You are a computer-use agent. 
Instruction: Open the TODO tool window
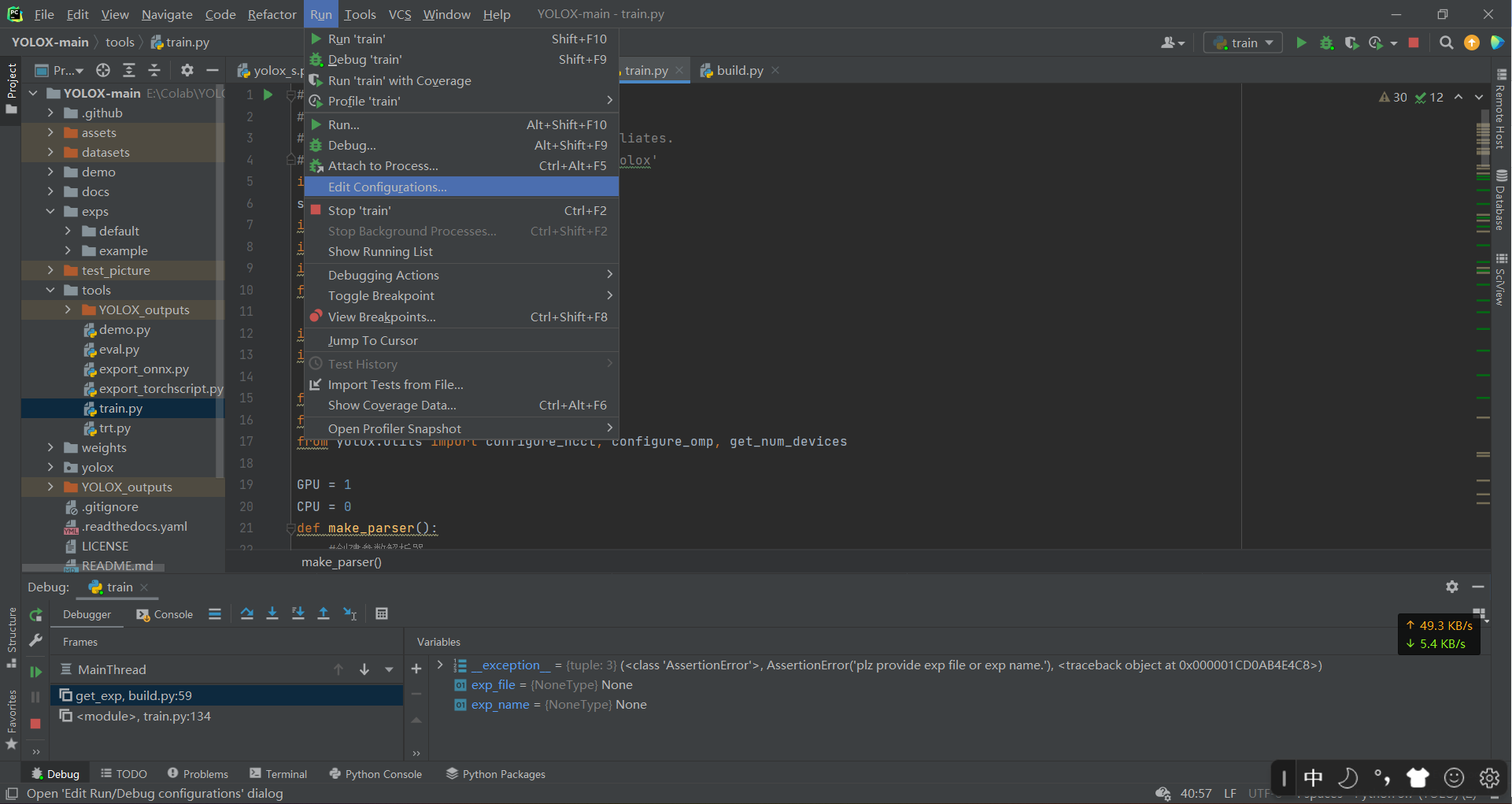(124, 774)
